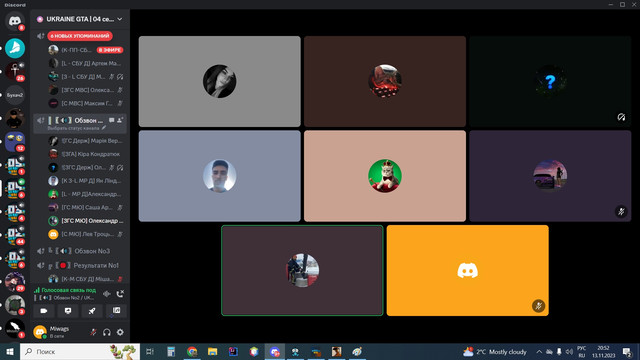Select user [L - СБУ Д] Артем in list

[x=85, y=63]
